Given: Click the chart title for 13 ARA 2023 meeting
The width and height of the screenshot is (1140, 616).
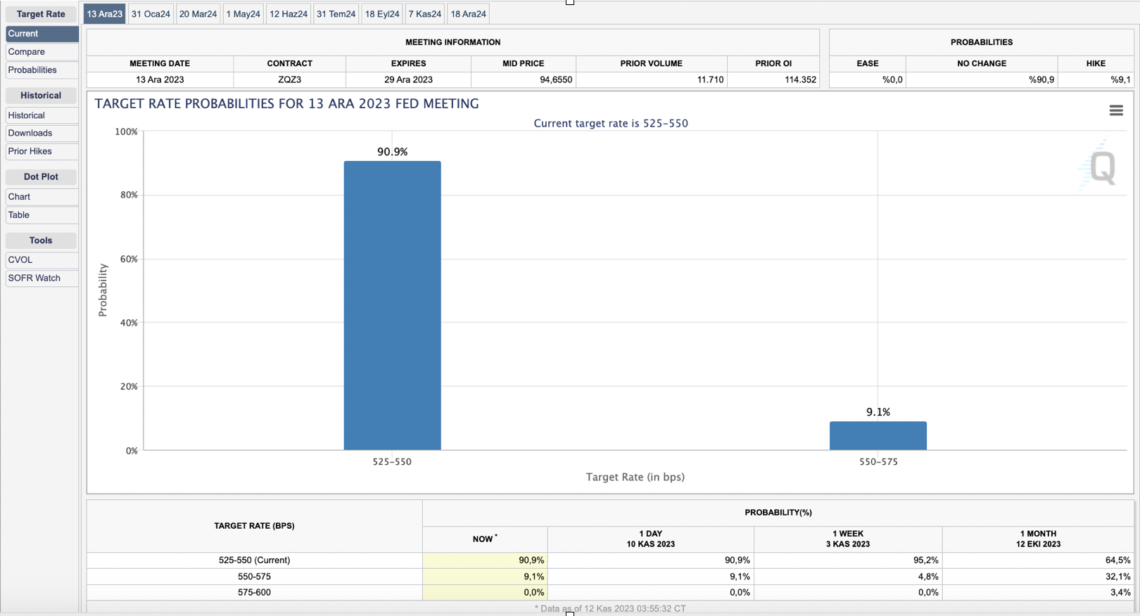Looking at the screenshot, I should click(x=286, y=104).
